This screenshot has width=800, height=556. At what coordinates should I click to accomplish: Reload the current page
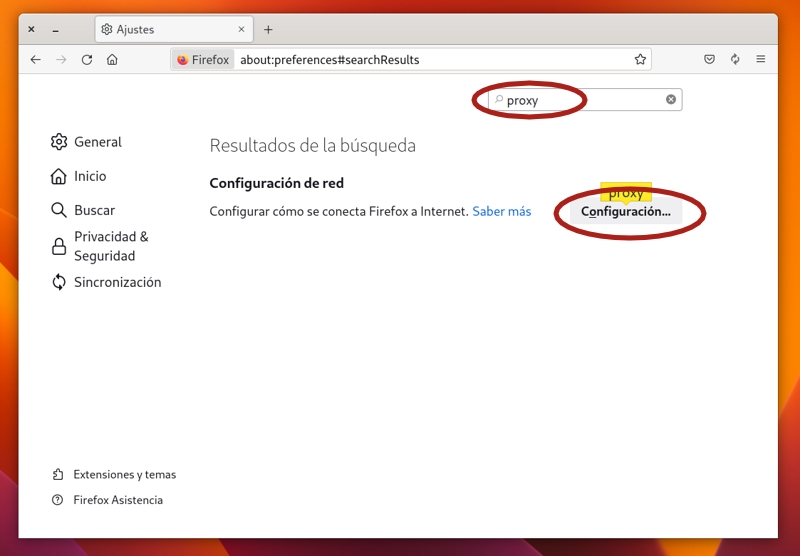pos(87,59)
